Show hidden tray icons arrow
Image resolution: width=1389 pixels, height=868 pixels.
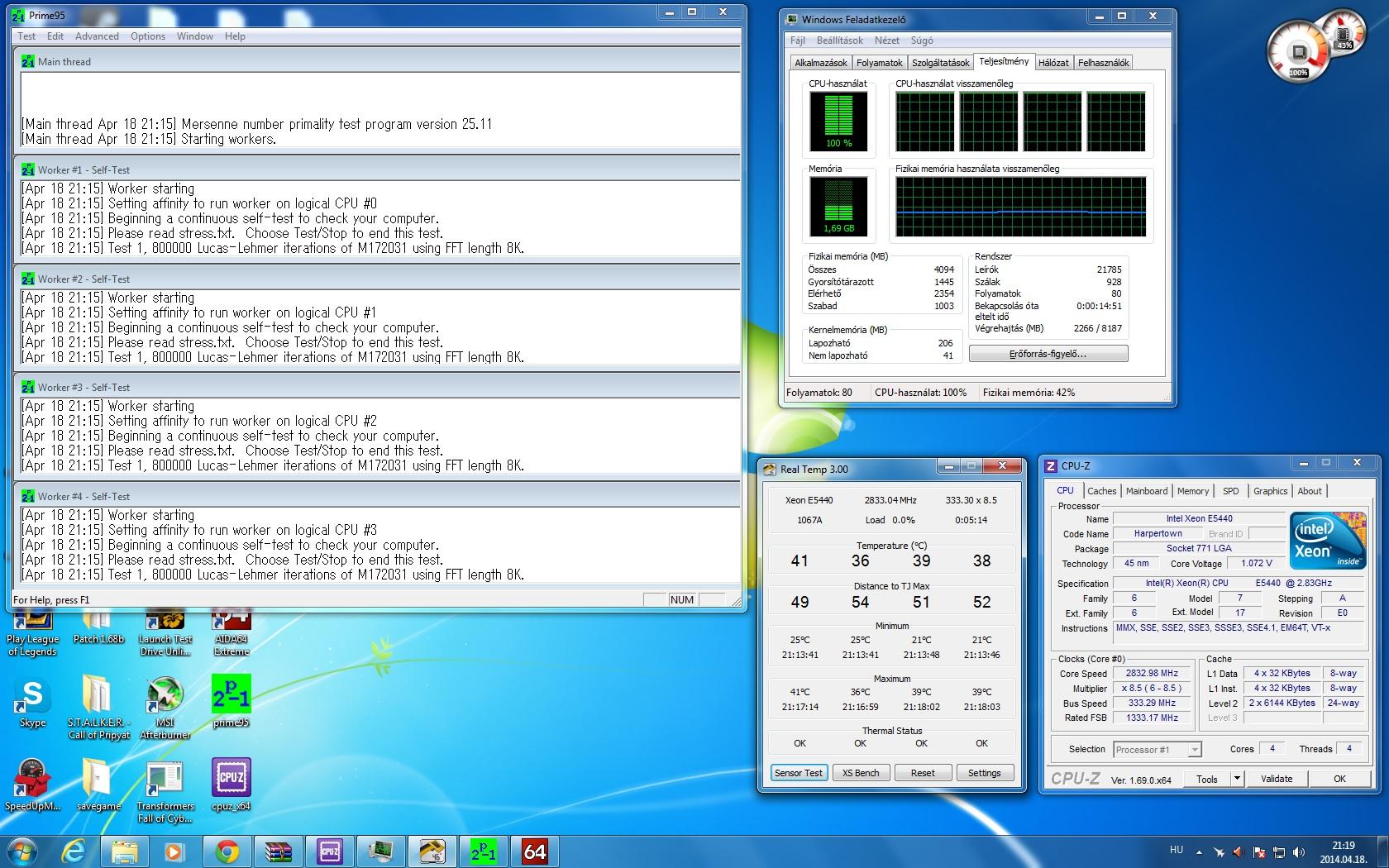1199,852
